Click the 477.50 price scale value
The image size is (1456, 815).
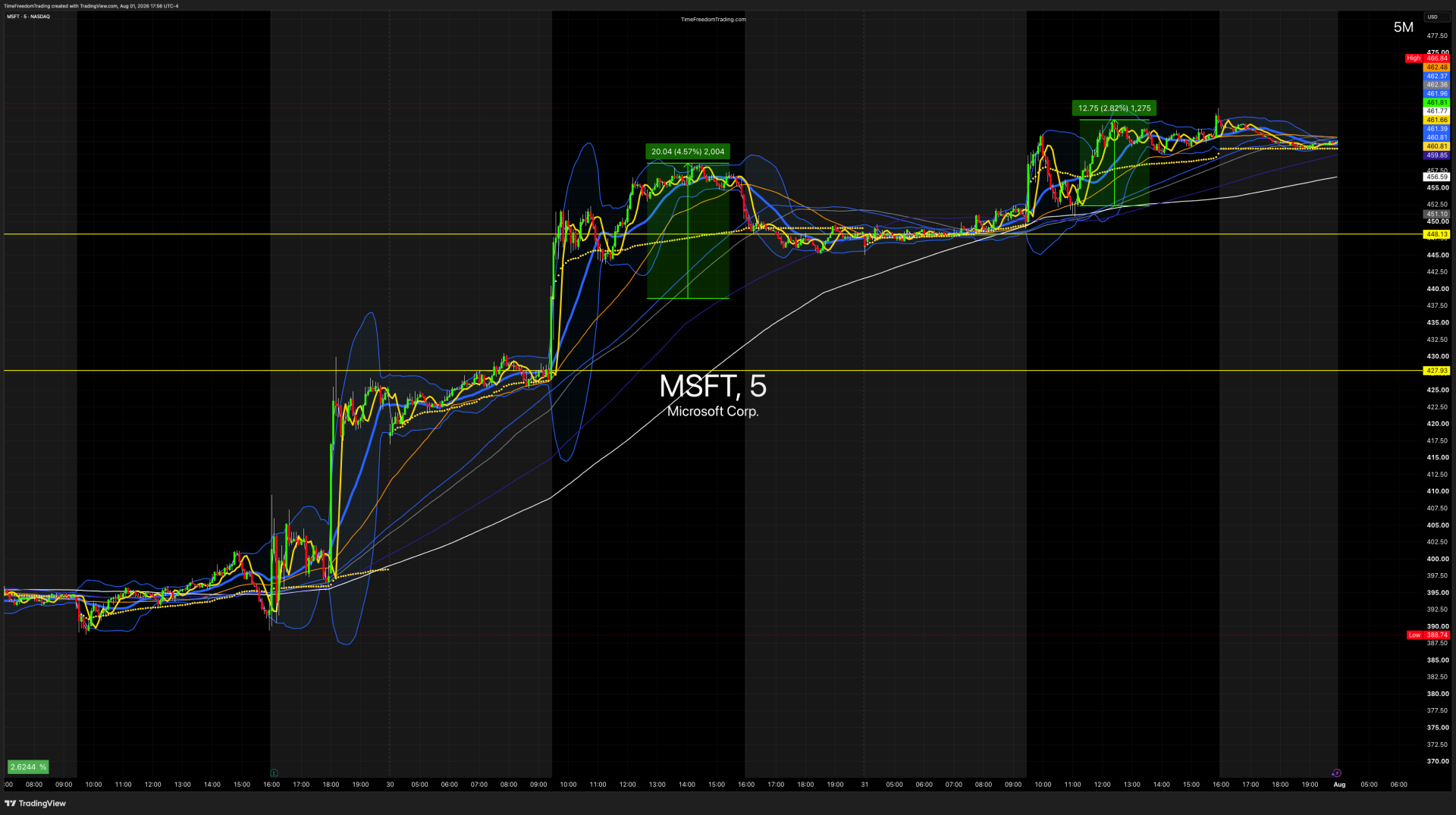(x=1437, y=36)
